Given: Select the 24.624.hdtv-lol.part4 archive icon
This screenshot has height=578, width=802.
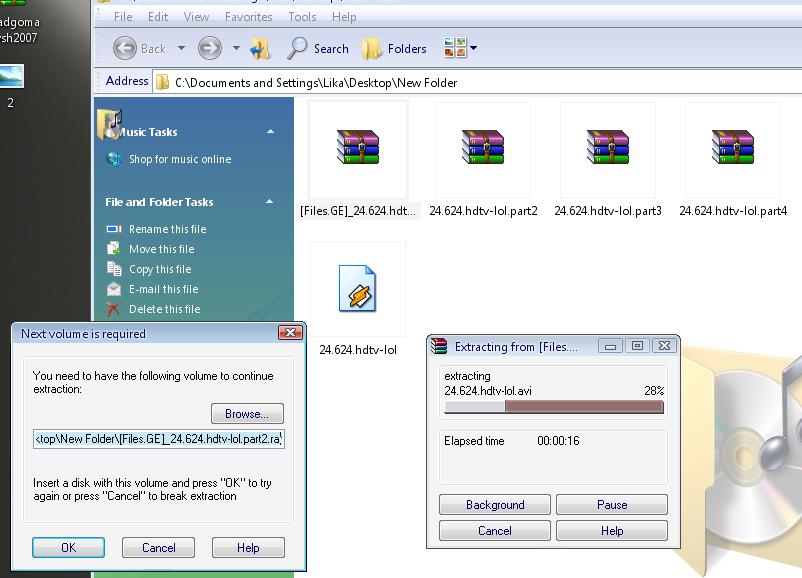Looking at the screenshot, I should point(732,149).
